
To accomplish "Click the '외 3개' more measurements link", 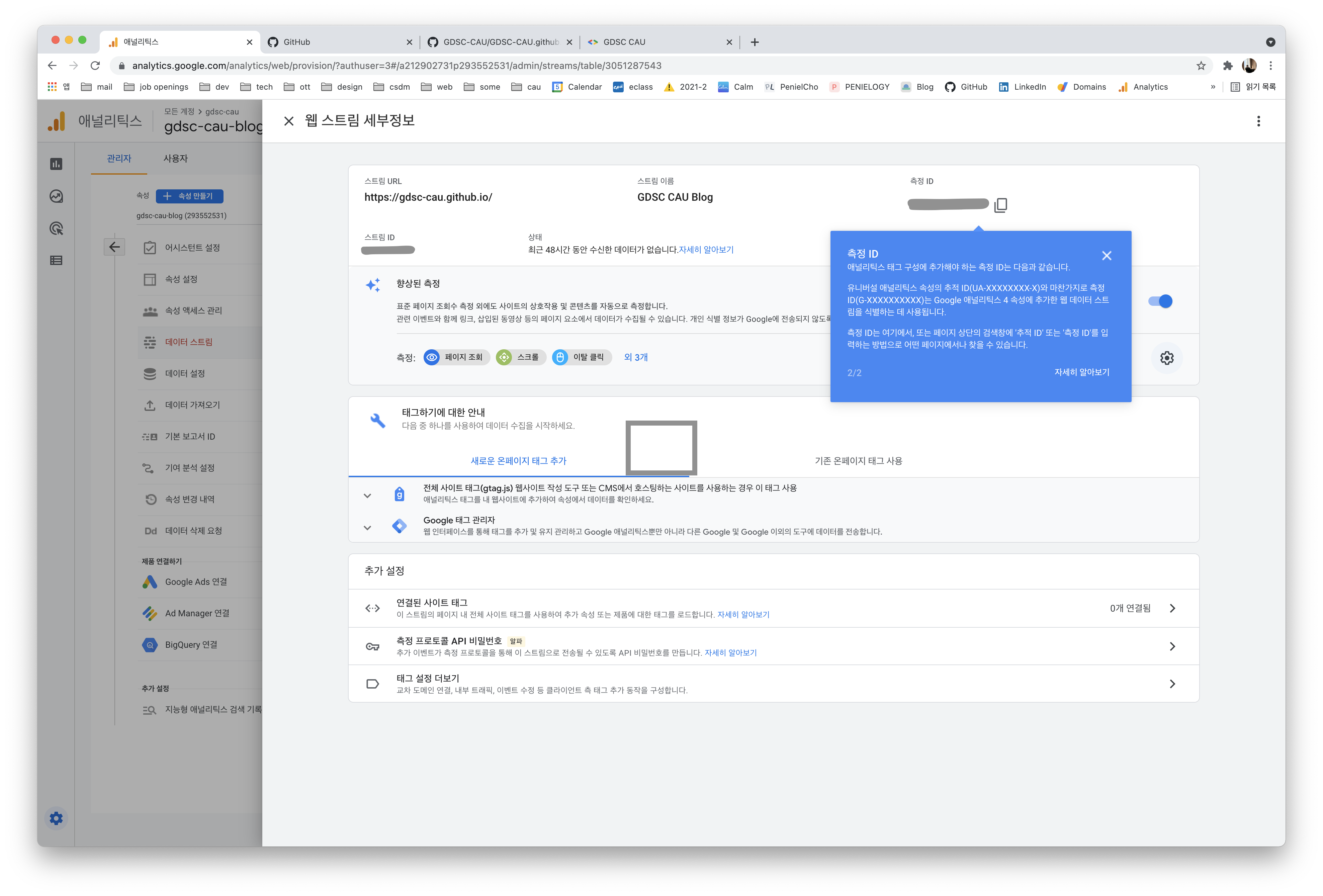I will coord(635,357).
